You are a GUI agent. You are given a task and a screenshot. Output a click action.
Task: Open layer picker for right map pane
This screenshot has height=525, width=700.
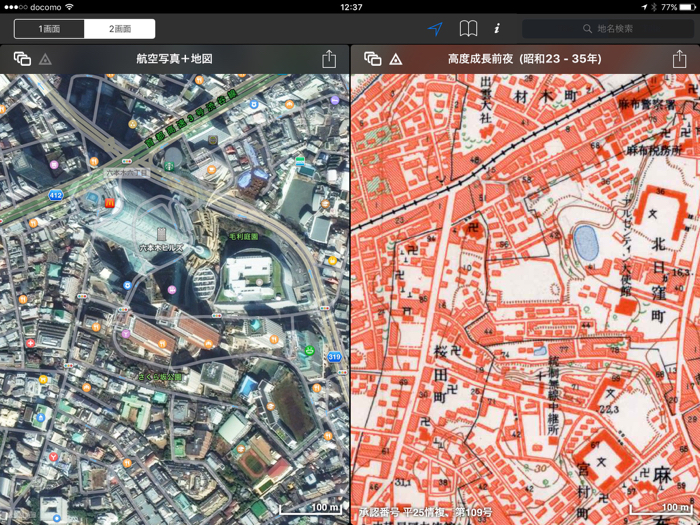pyautogui.click(x=372, y=60)
